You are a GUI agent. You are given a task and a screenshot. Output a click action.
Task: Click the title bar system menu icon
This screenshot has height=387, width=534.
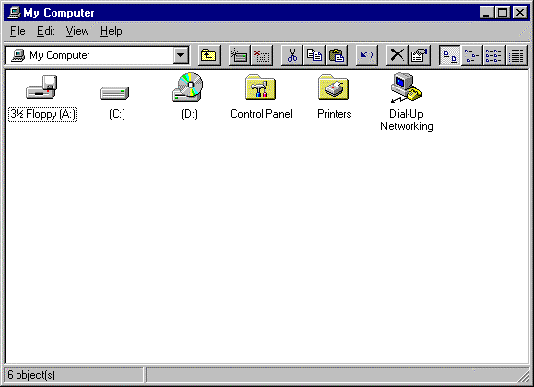pos(14,13)
